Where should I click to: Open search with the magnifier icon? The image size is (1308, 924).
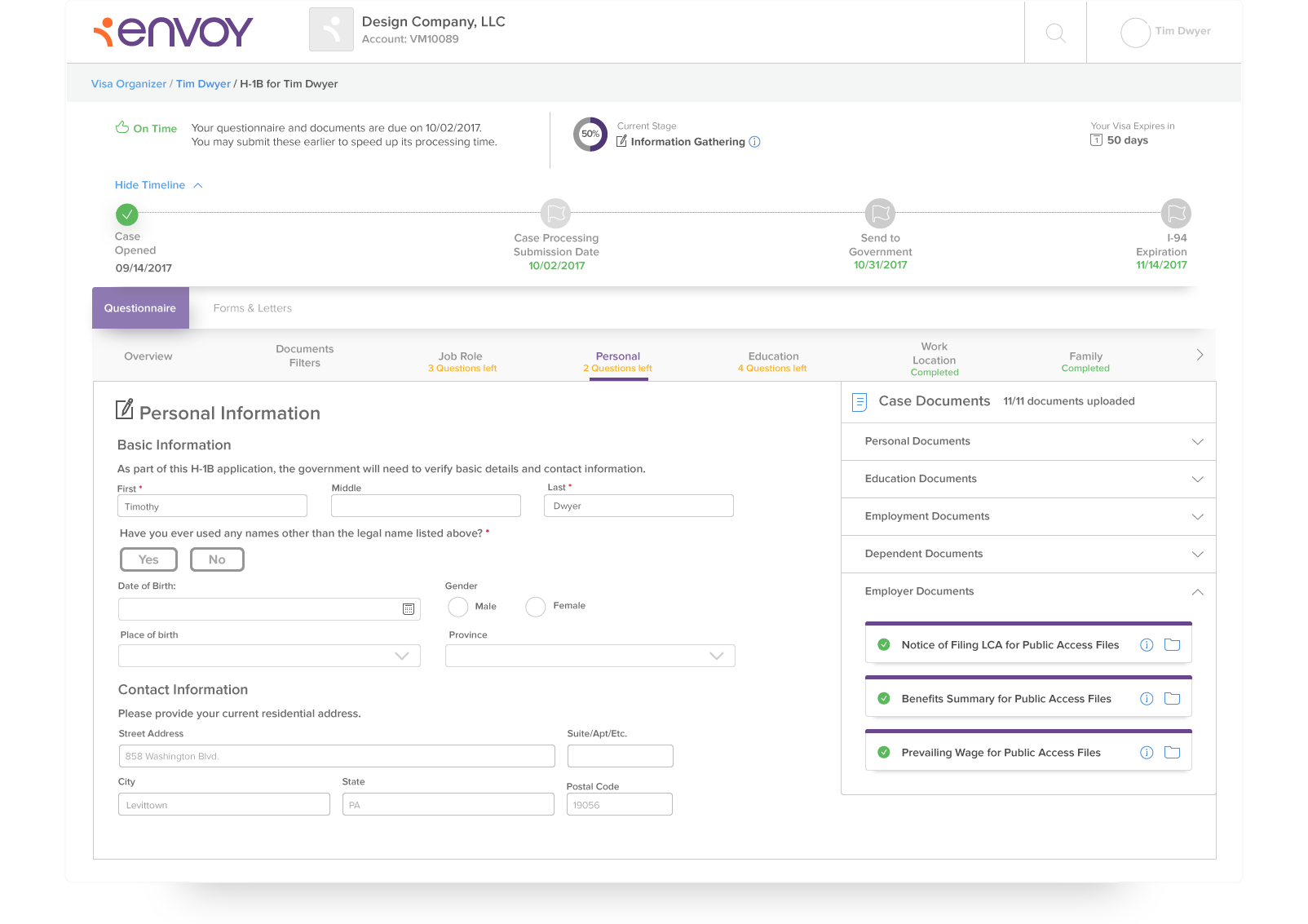pos(1055,33)
